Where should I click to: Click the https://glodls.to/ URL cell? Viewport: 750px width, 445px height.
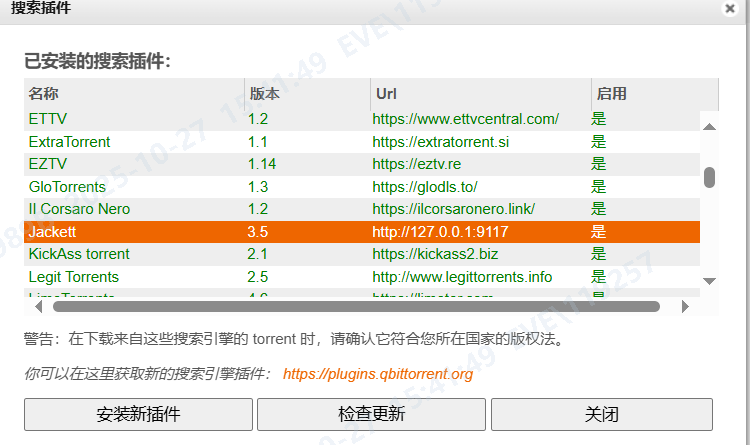tap(425, 187)
